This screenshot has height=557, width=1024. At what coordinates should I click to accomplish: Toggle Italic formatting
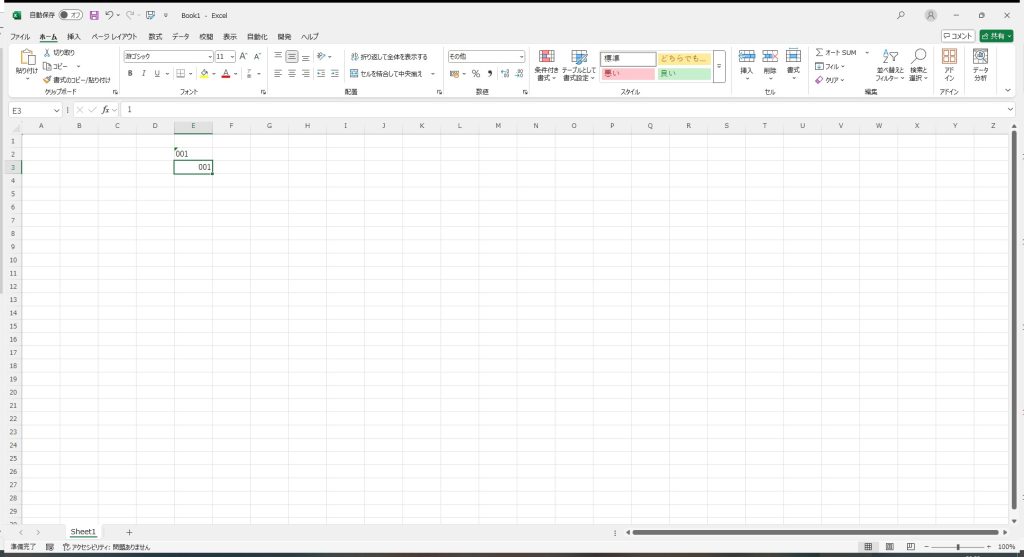coord(144,74)
